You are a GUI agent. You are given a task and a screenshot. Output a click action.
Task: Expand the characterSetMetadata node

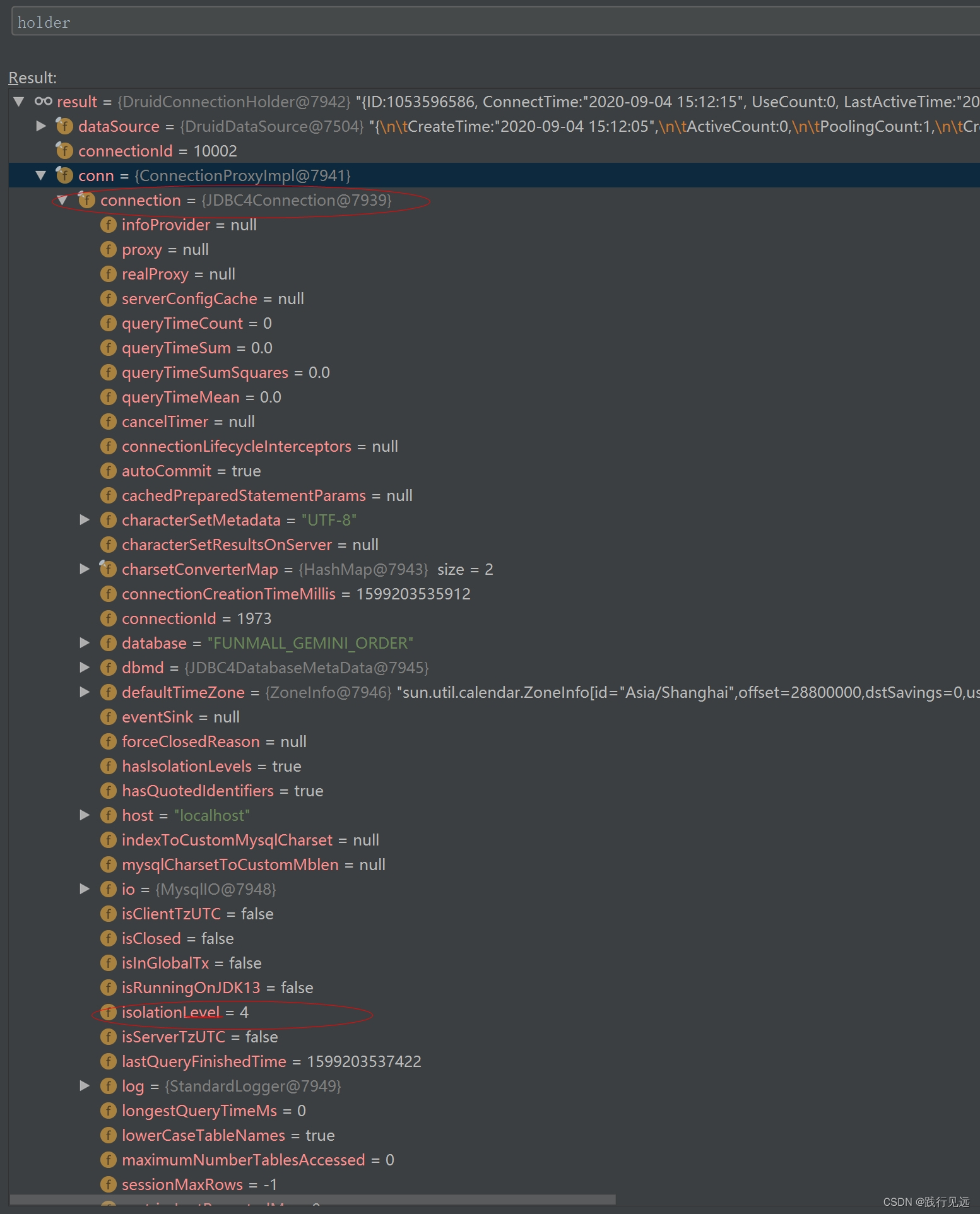tap(85, 519)
